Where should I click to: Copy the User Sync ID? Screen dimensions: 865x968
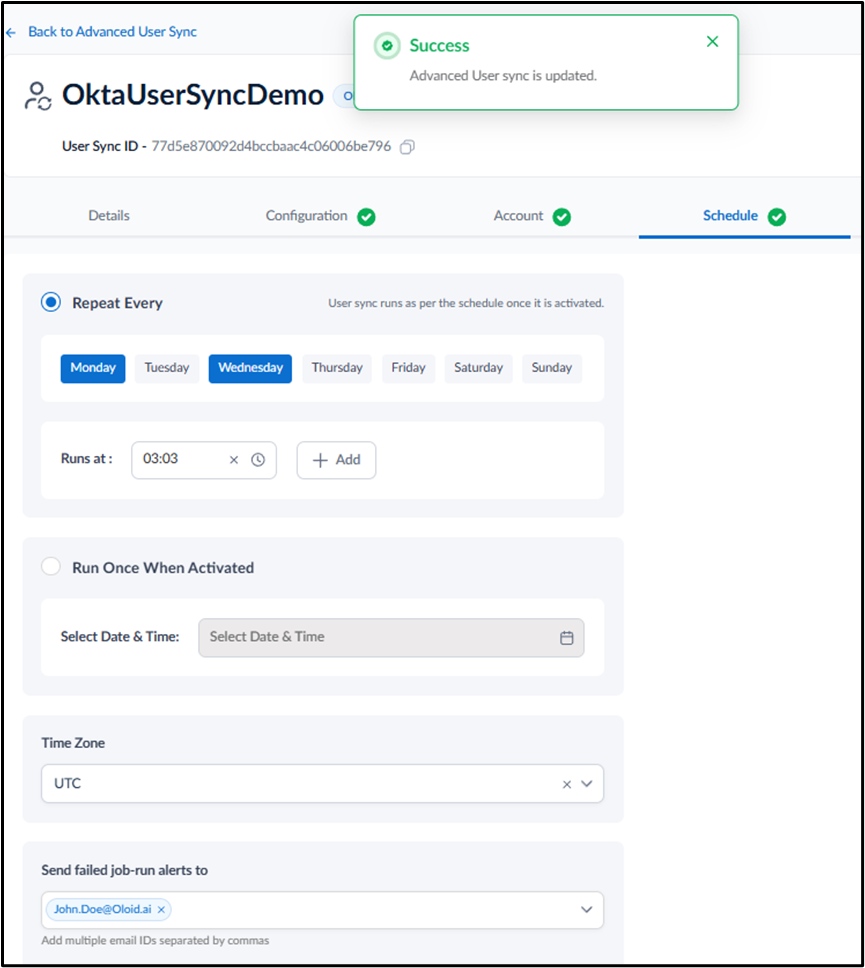tap(407, 147)
